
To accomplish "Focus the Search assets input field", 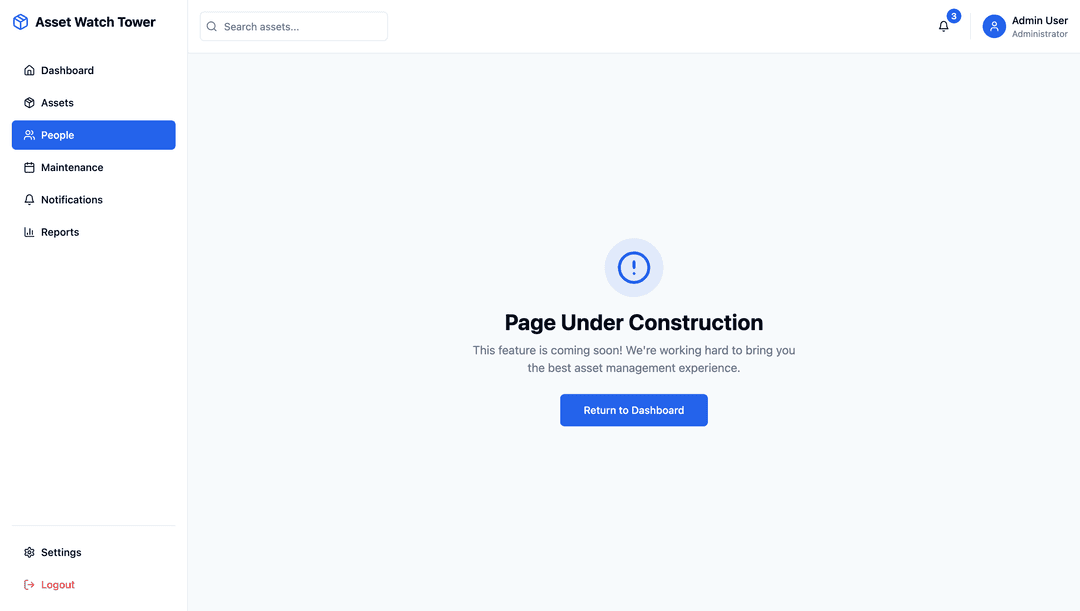I will 300,27.
